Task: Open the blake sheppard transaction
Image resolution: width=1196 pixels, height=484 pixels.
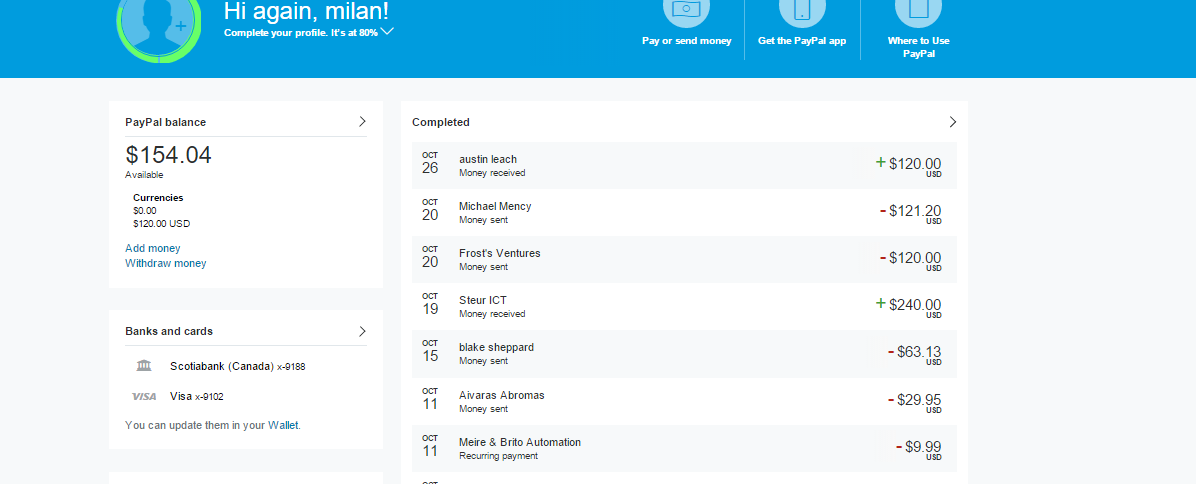Action: 684,354
